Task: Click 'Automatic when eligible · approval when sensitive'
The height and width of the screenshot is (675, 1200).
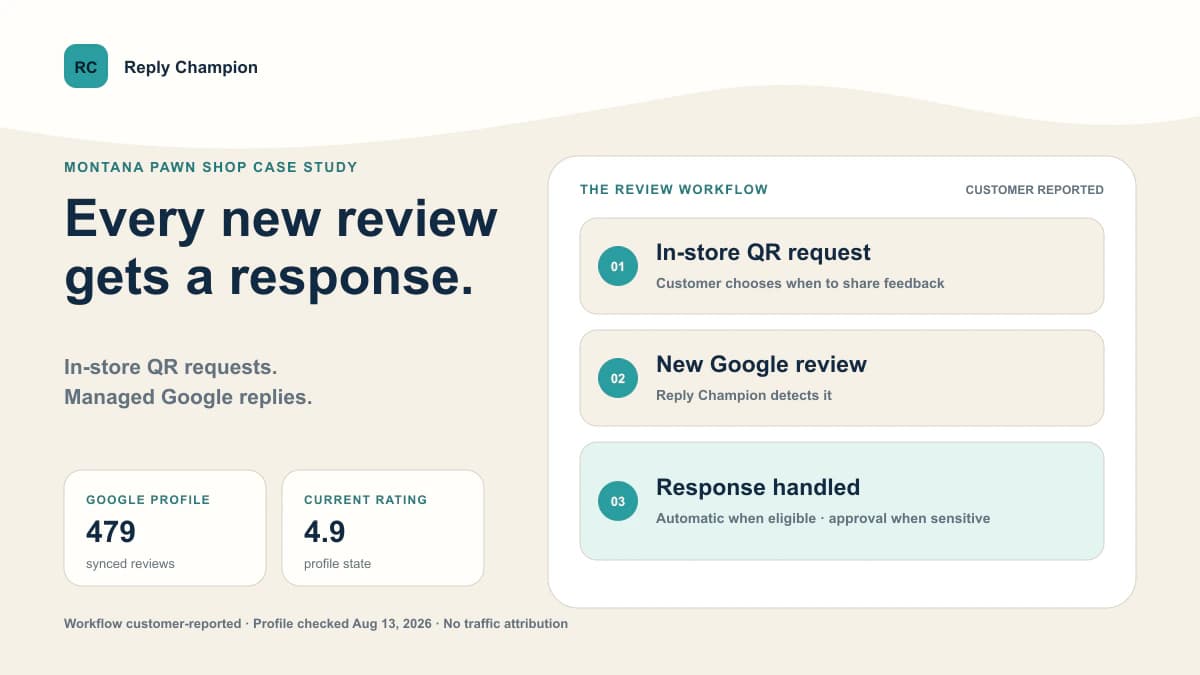Action: (823, 518)
